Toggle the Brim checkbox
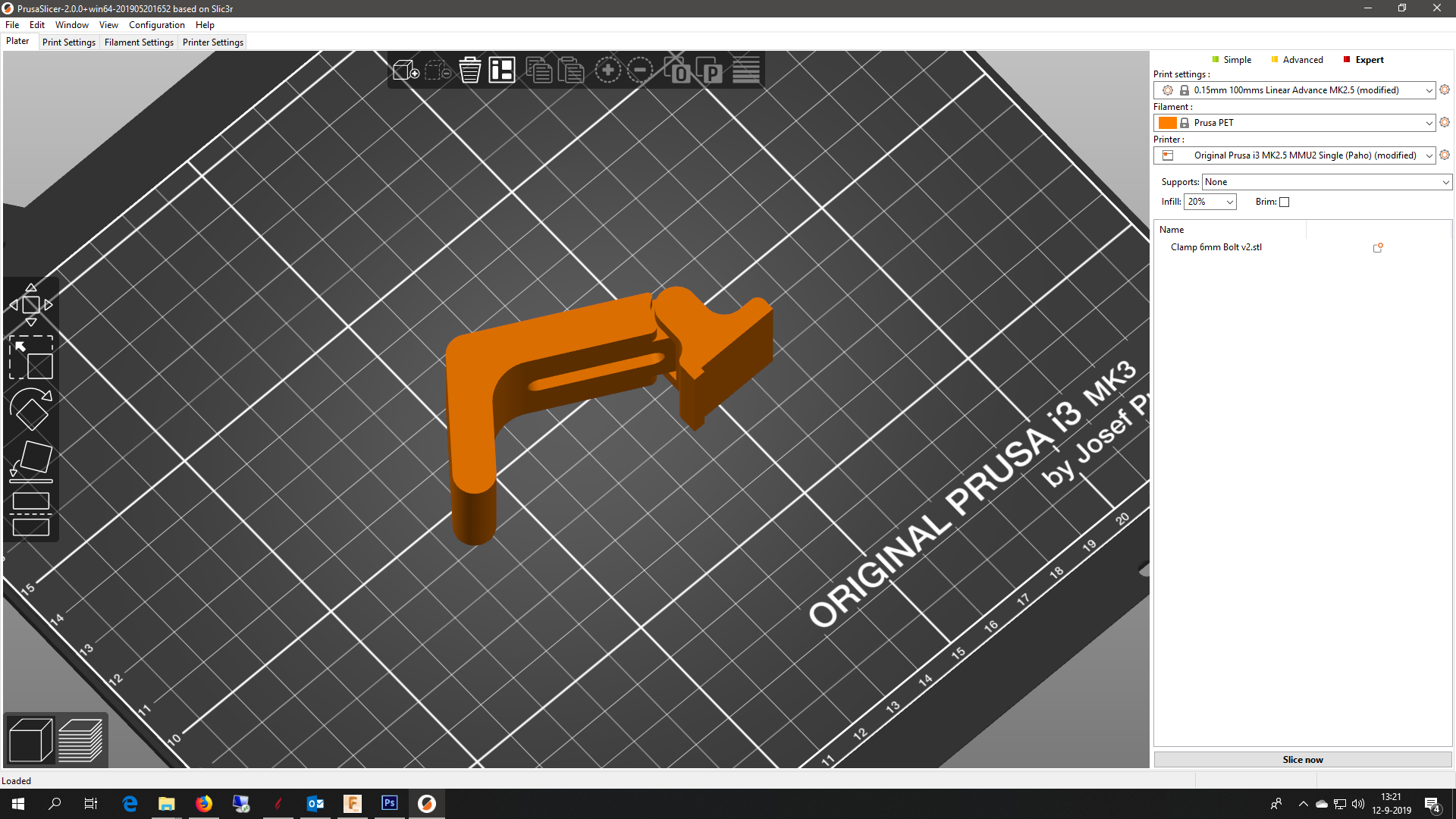Viewport: 1456px width, 819px height. (x=1284, y=202)
